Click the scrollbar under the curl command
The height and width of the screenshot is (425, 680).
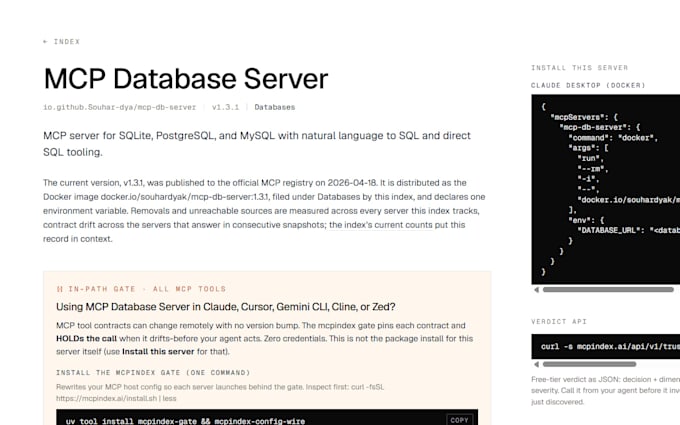pos(589,364)
